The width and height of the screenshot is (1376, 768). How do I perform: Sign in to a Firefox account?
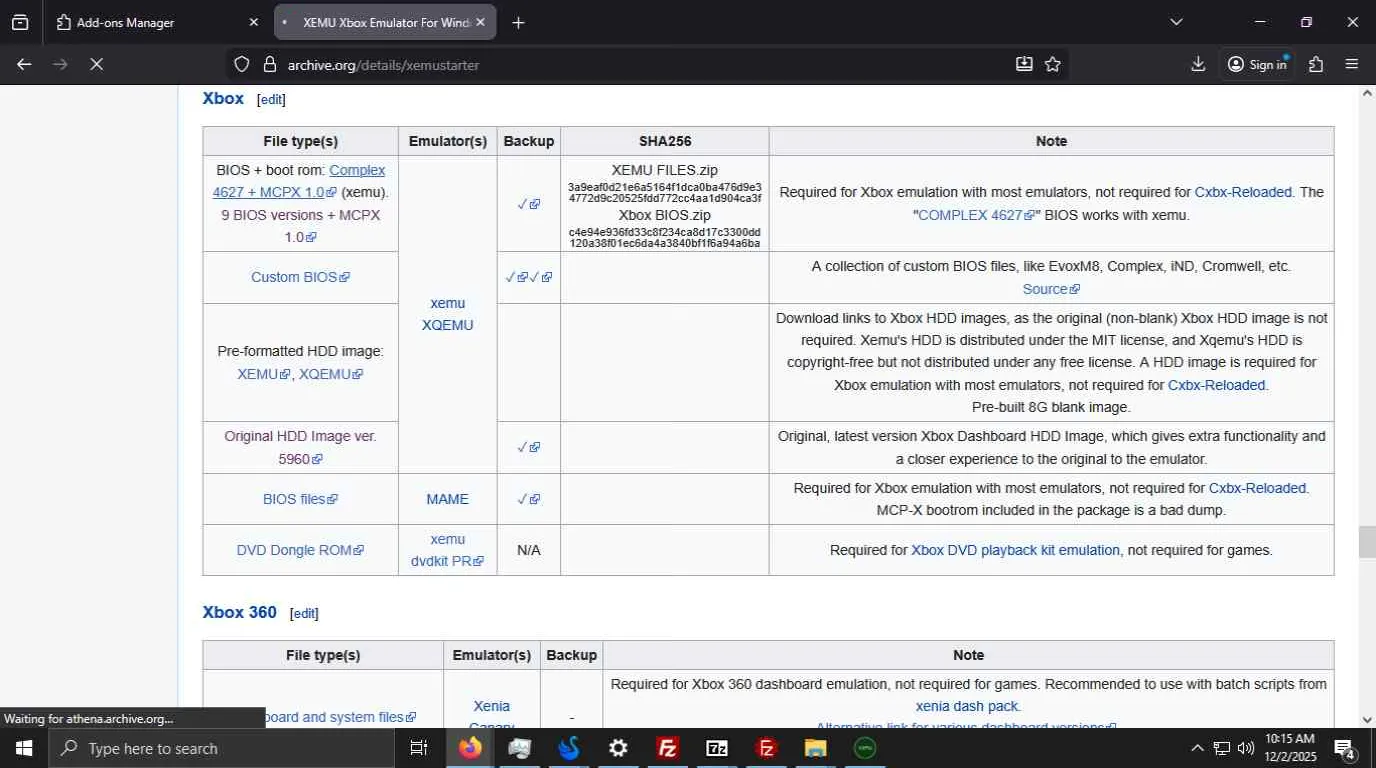pyautogui.click(x=1257, y=64)
